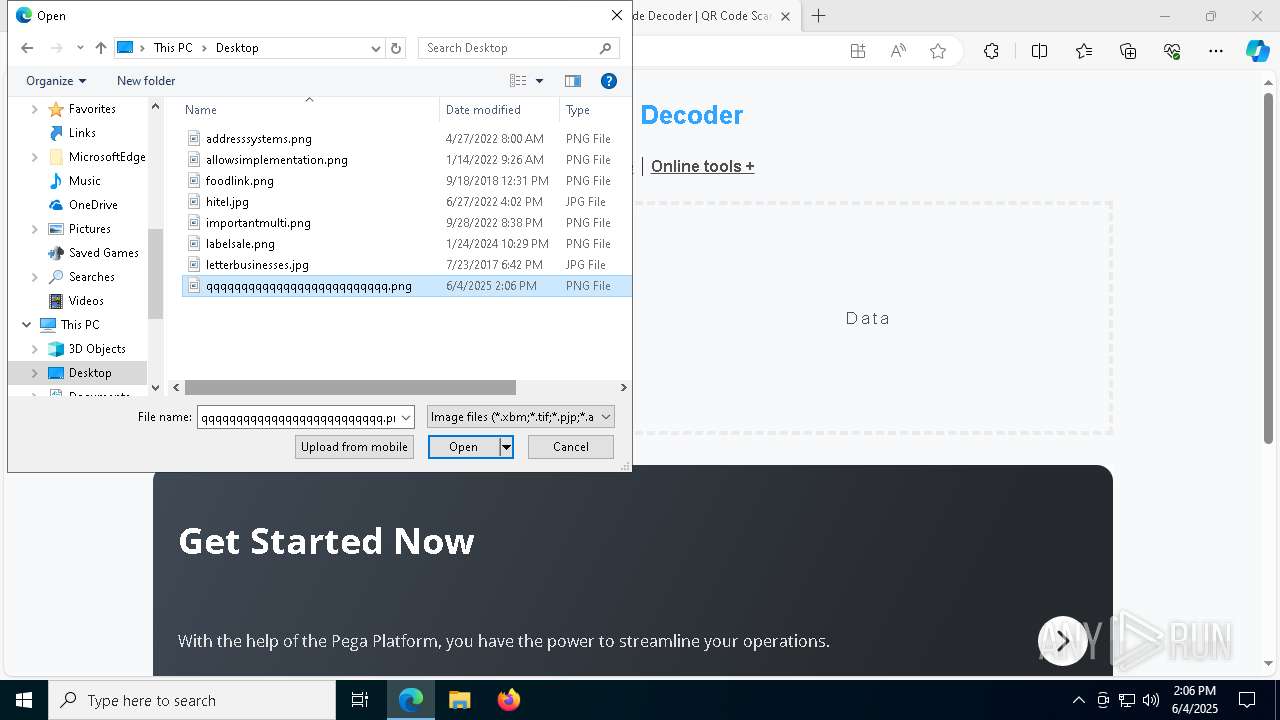The height and width of the screenshot is (720, 1280).
Task: Go back in the Open dialog
Action: click(x=27, y=48)
